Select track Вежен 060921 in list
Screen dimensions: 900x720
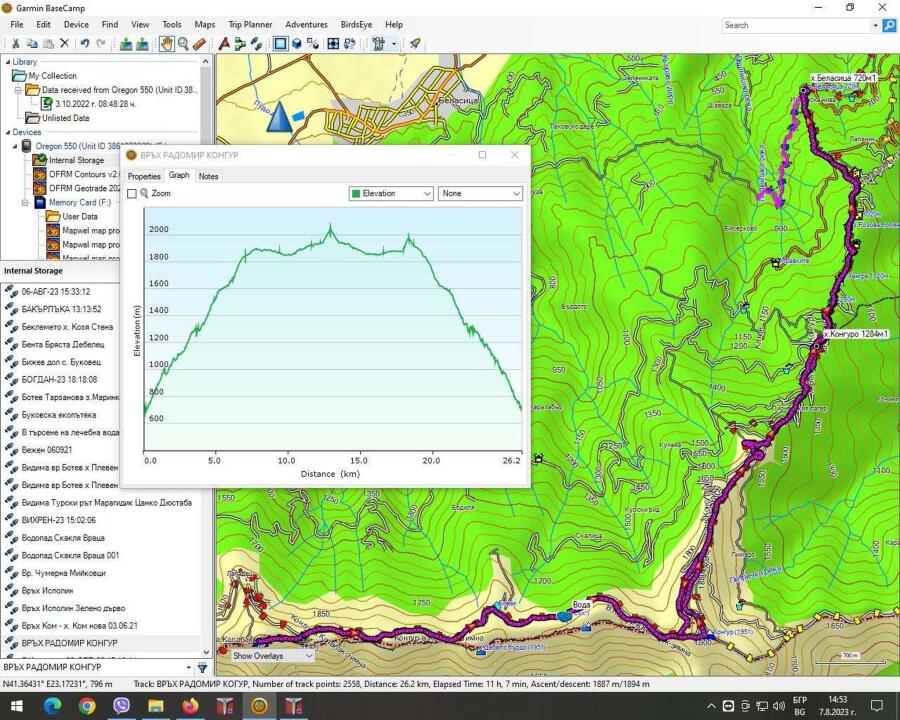[46, 450]
